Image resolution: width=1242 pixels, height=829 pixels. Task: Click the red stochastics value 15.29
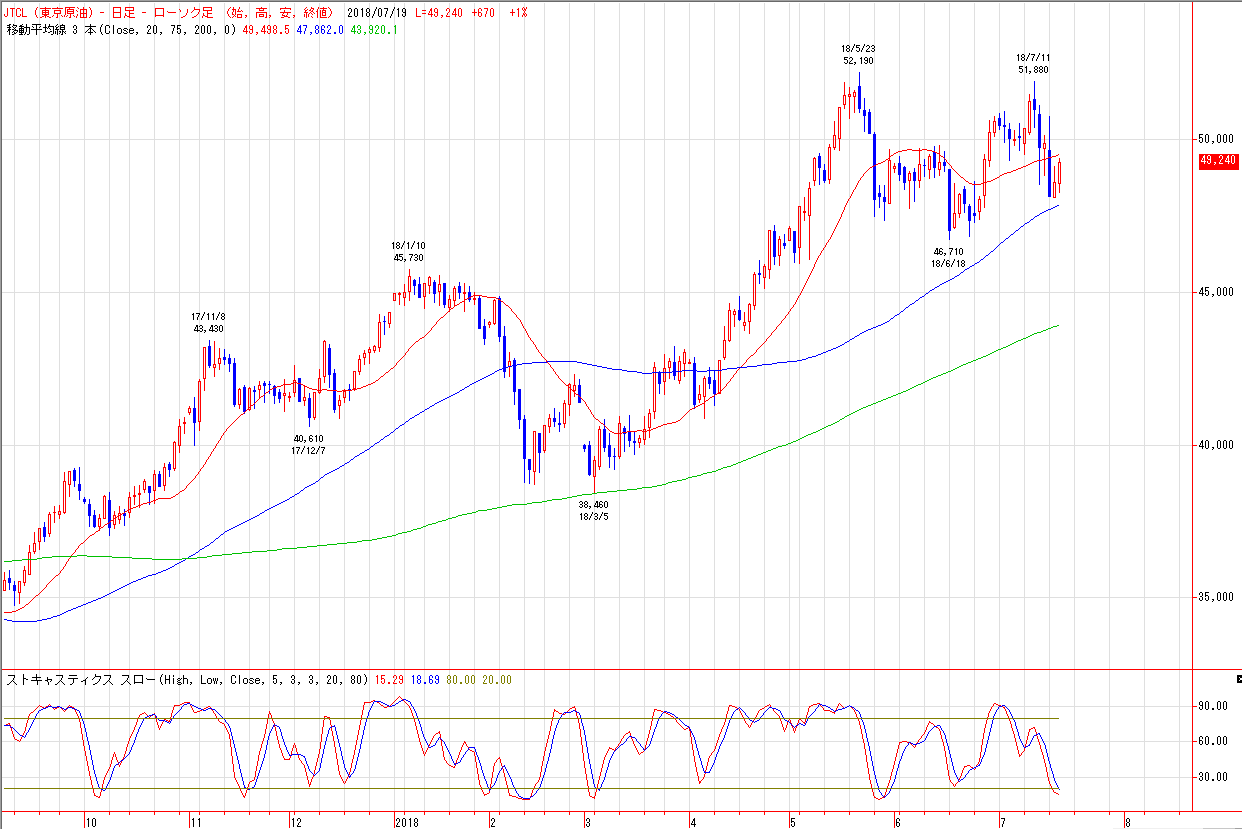[391, 680]
